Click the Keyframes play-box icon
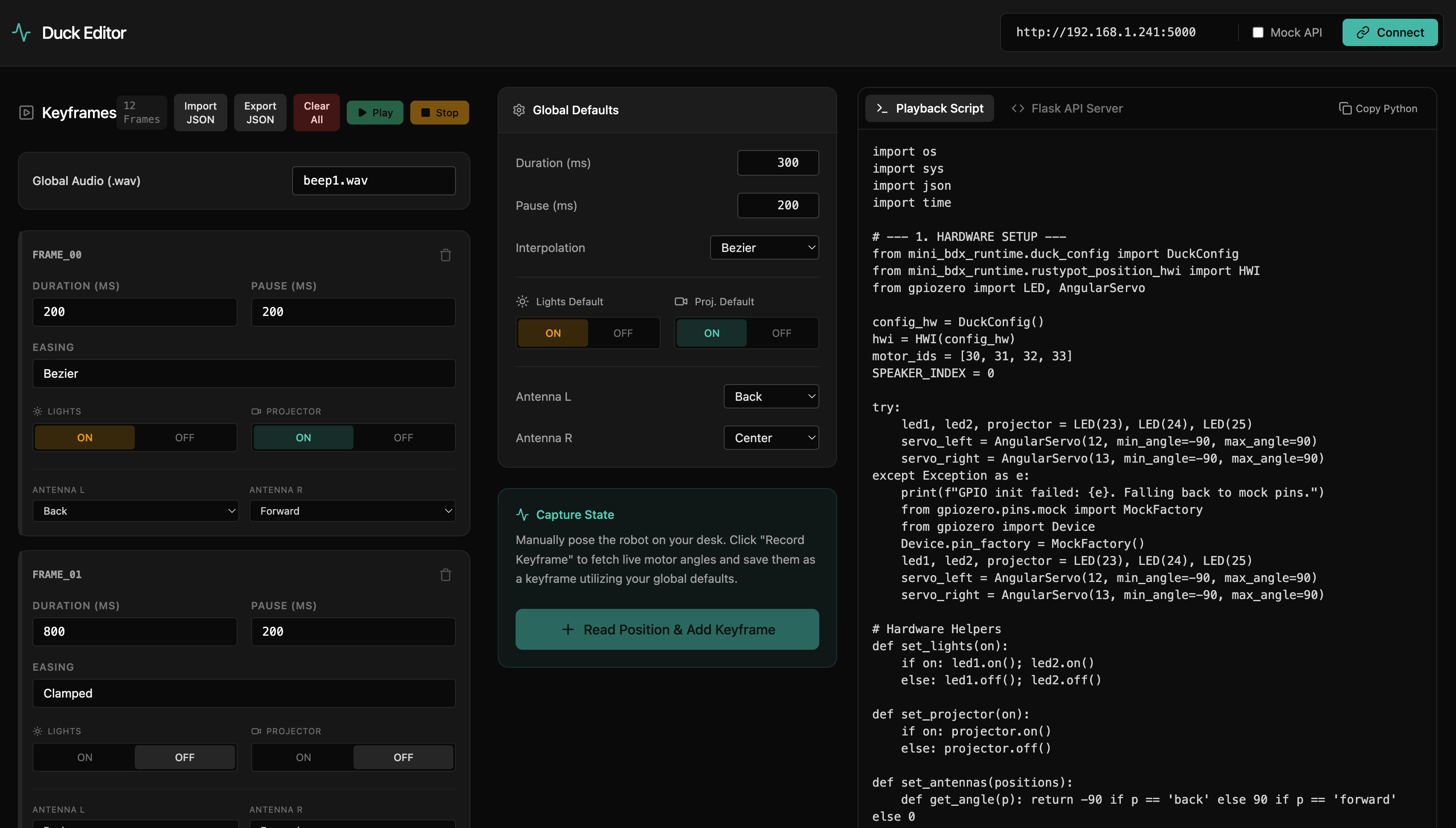 coord(26,113)
